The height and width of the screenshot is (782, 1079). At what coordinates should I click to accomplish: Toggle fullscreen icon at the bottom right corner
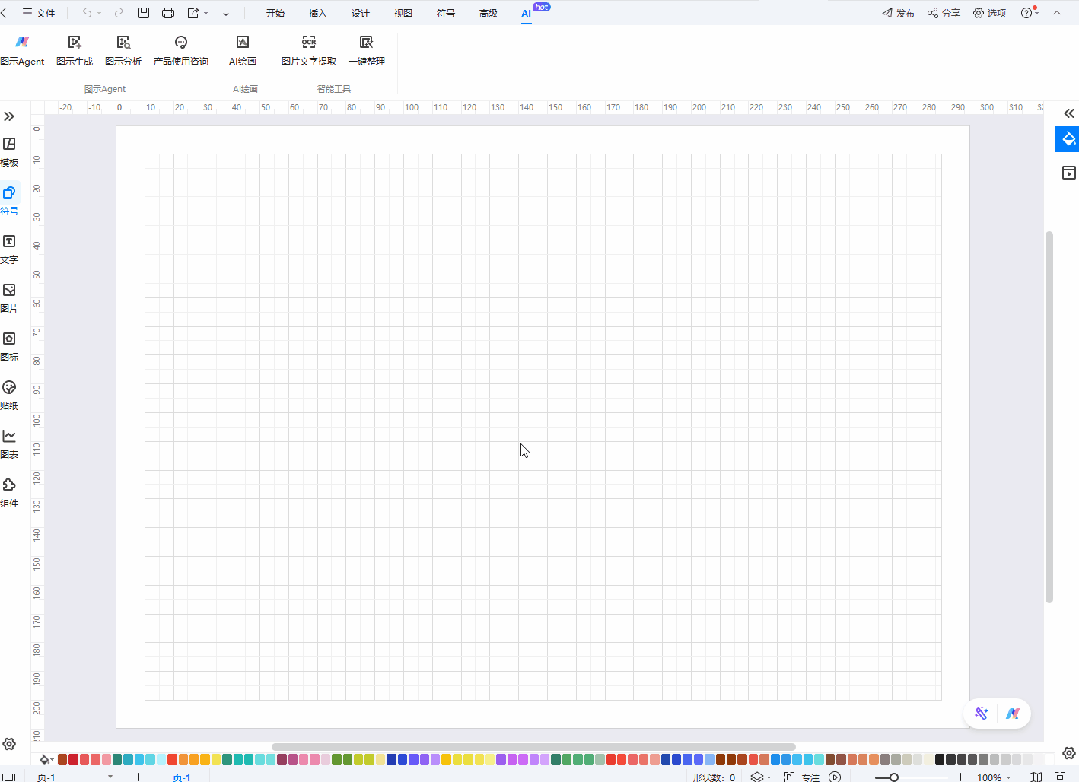(1060, 776)
